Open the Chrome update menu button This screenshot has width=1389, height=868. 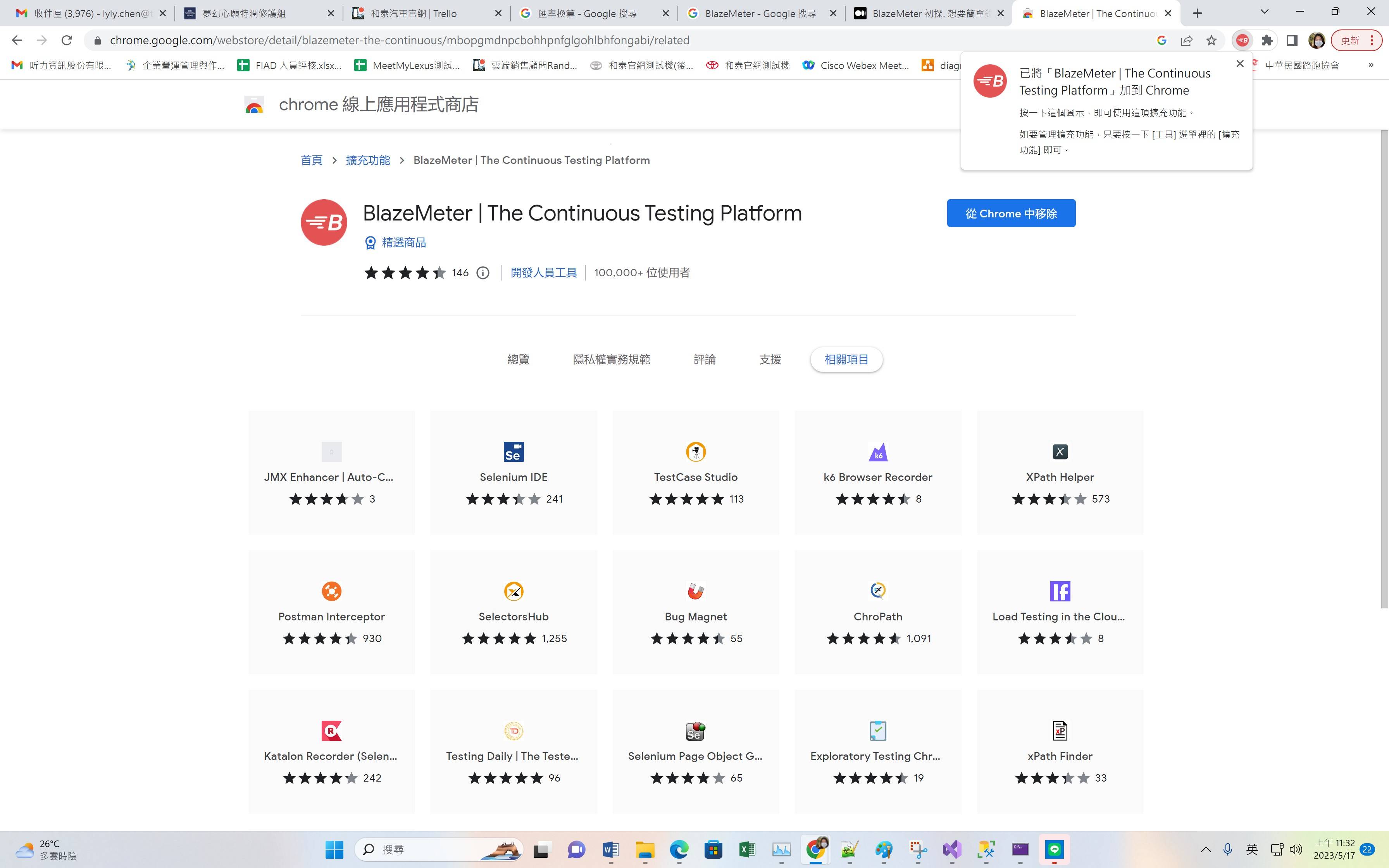1356,40
